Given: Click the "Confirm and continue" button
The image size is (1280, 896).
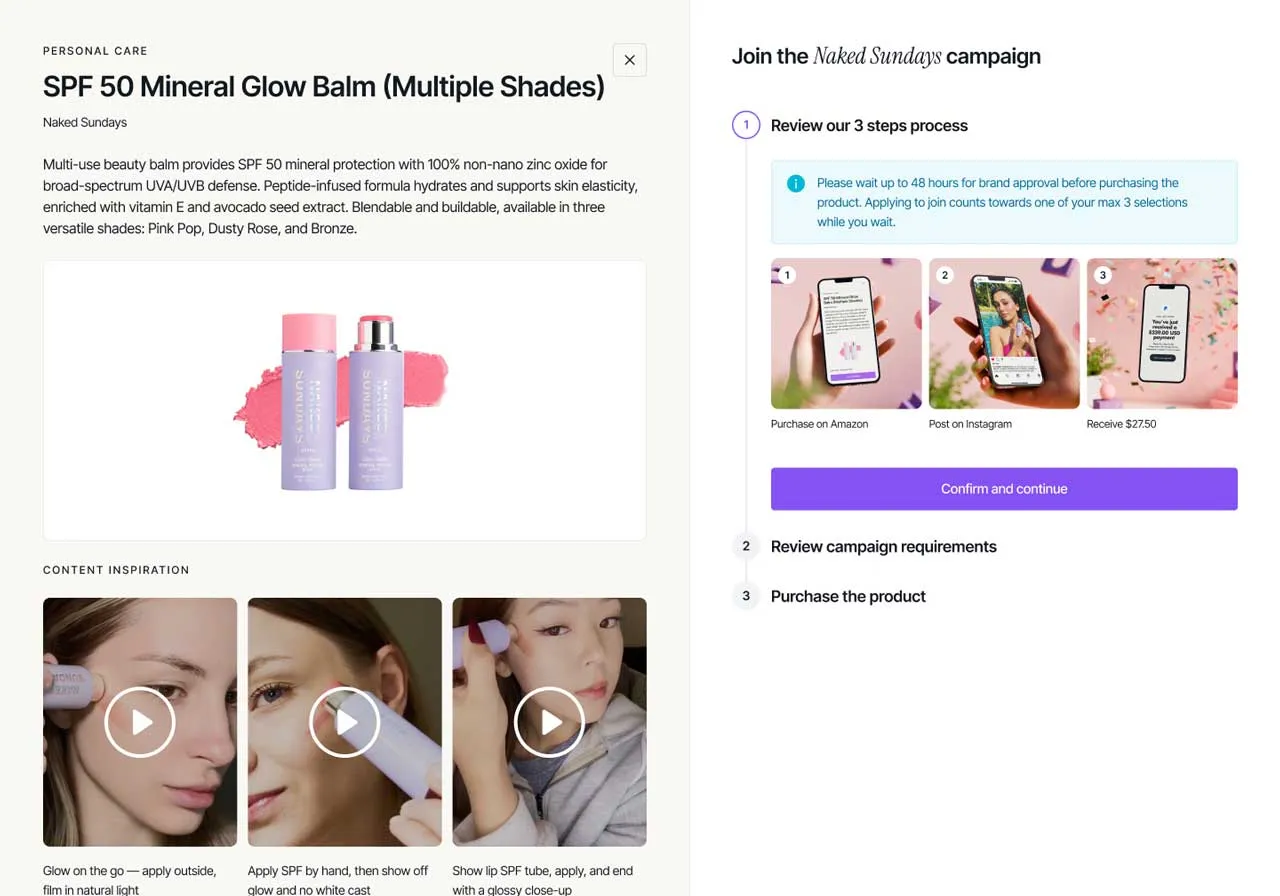Looking at the screenshot, I should 1004,489.
